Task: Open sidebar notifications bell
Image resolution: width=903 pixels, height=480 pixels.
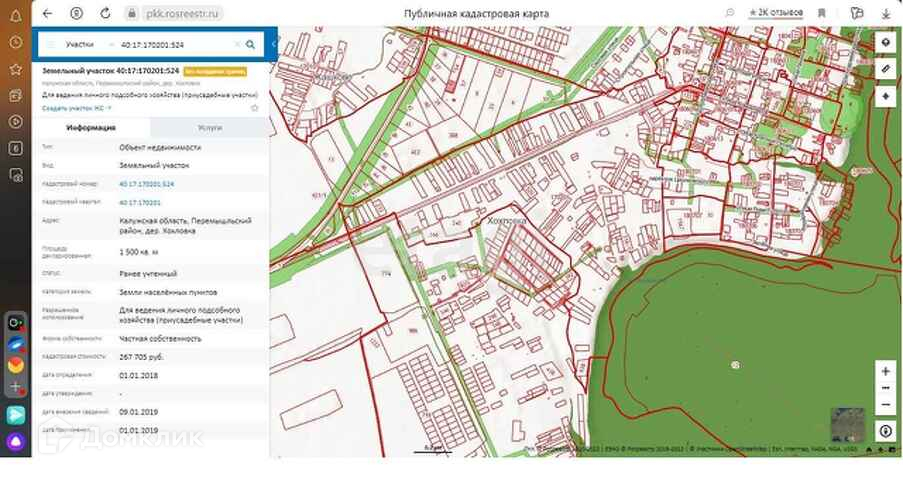Action: click(x=16, y=16)
